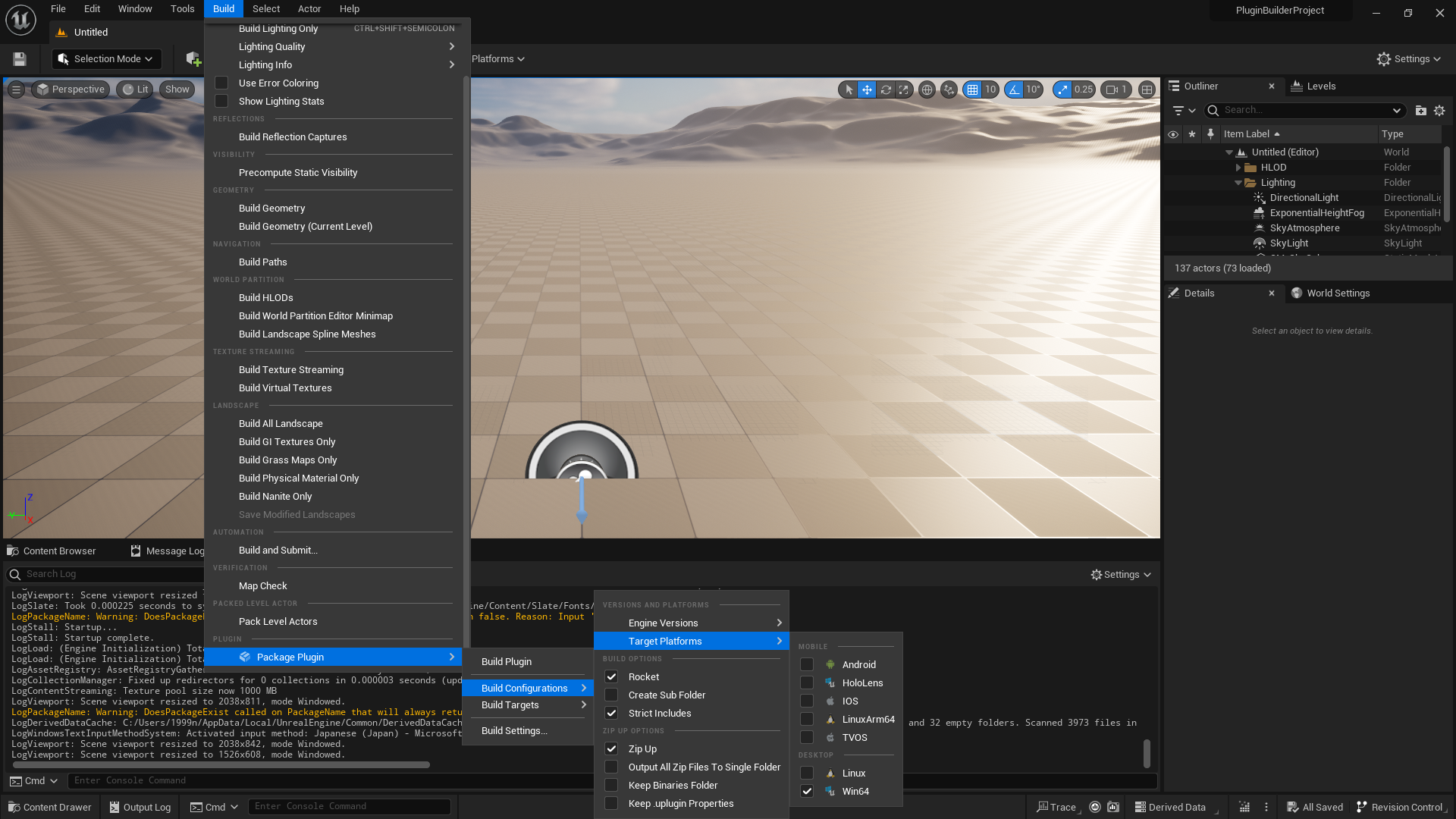Collapse the Lighting folder in the Outliner
Image resolution: width=1456 pixels, height=819 pixels.
point(1238,182)
